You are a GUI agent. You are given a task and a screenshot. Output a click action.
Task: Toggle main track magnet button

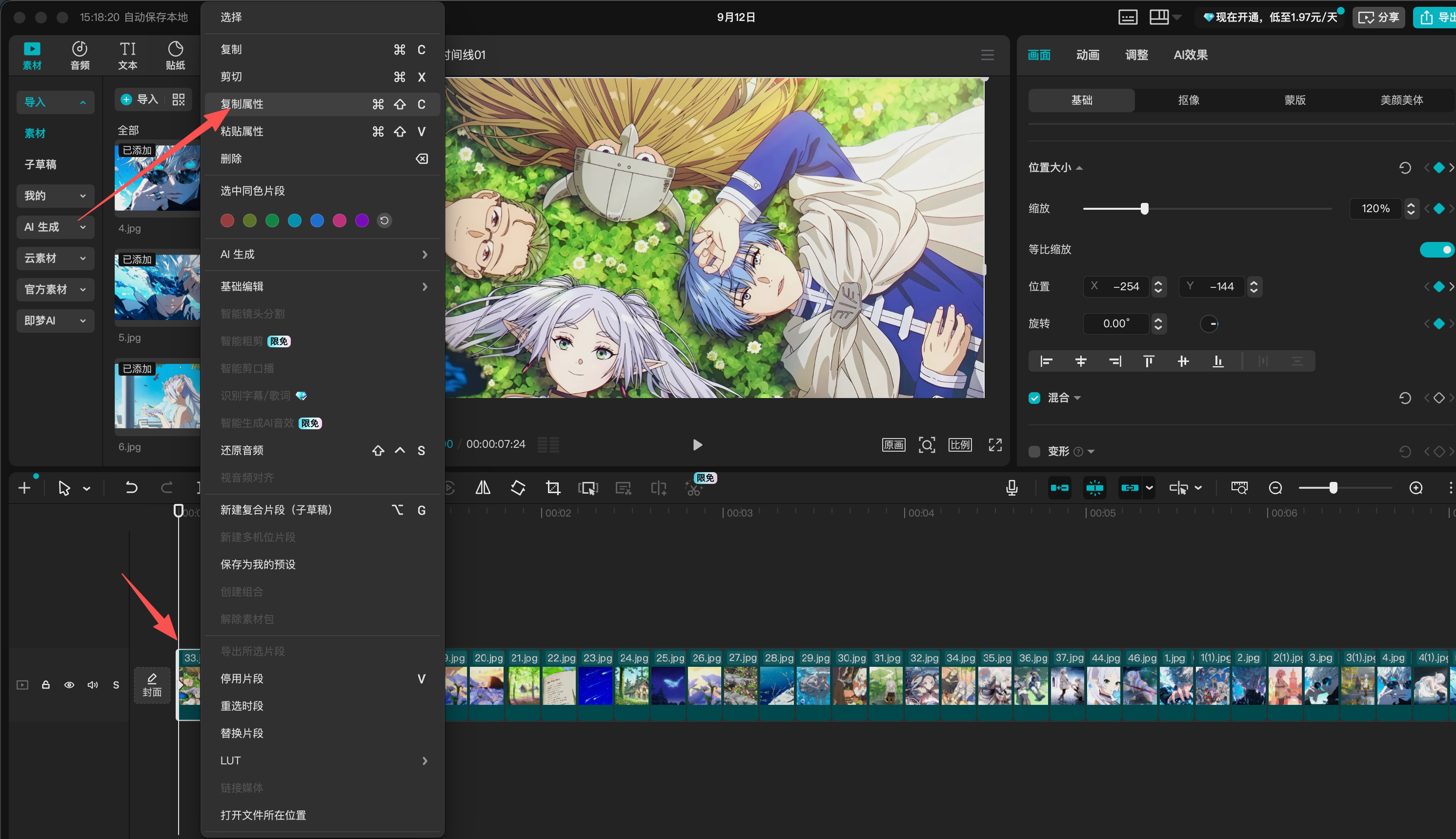coord(1059,488)
